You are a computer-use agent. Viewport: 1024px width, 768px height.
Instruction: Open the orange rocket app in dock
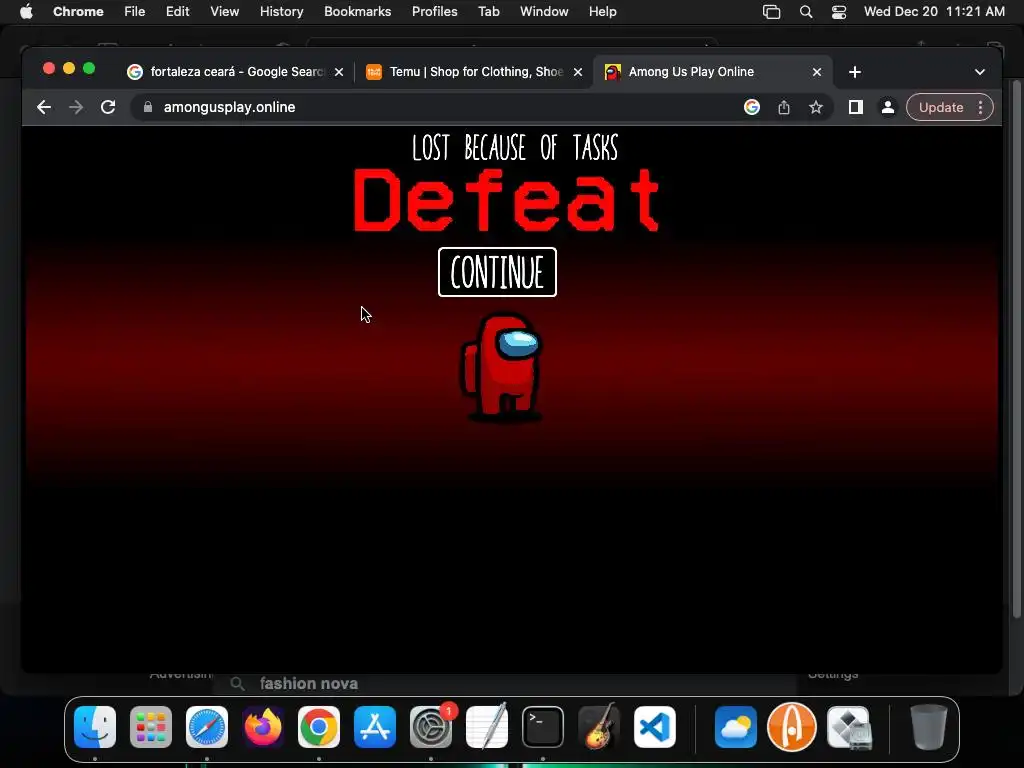[x=792, y=727]
